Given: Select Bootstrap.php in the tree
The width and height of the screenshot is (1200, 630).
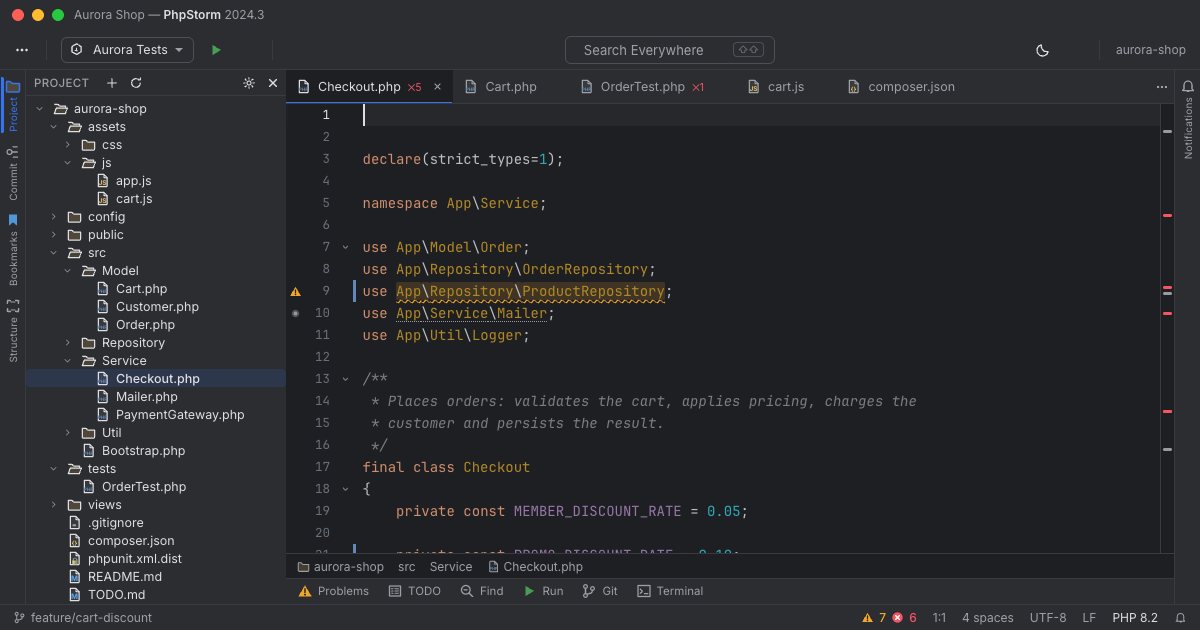Looking at the screenshot, I should pos(156,451).
